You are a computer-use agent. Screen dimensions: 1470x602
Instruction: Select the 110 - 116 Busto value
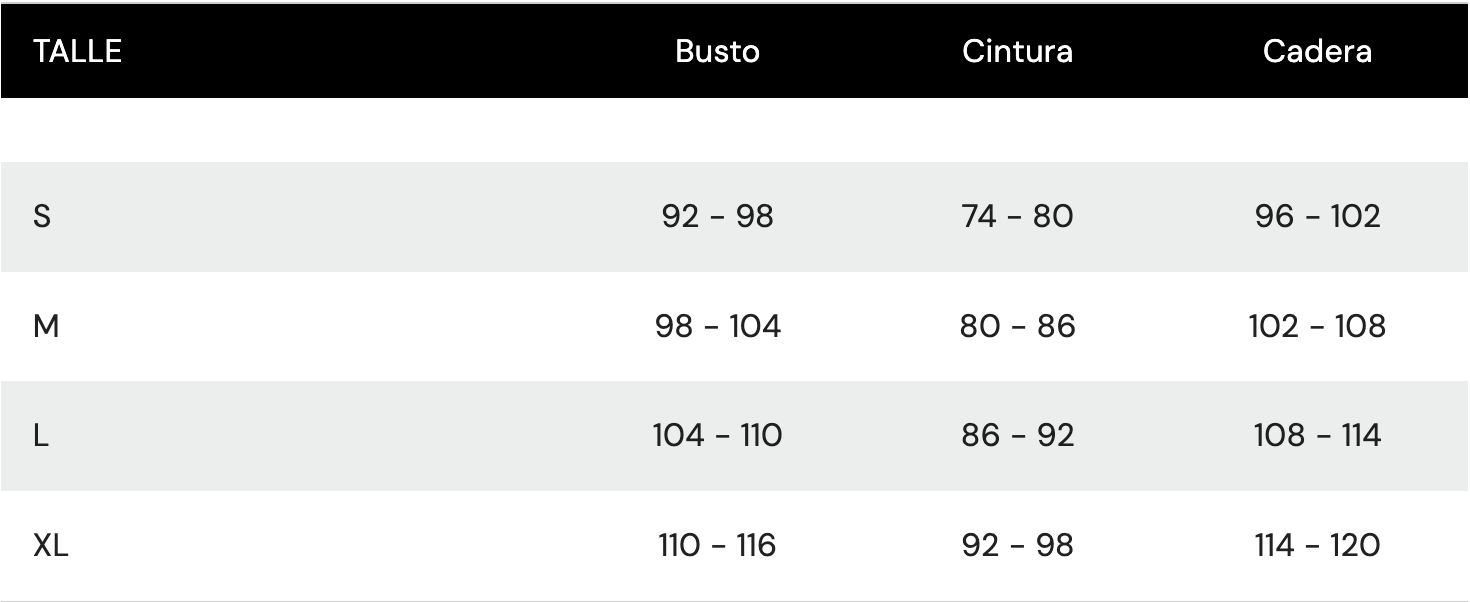coord(717,546)
